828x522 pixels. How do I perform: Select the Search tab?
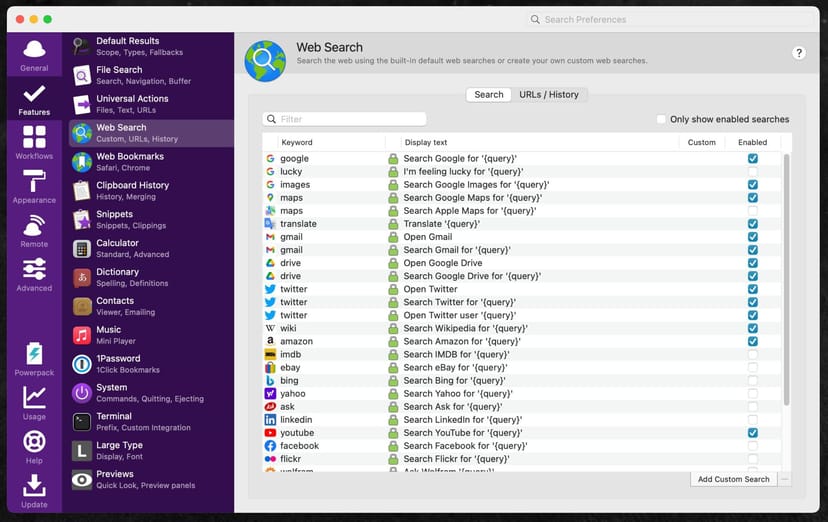pyautogui.click(x=489, y=95)
